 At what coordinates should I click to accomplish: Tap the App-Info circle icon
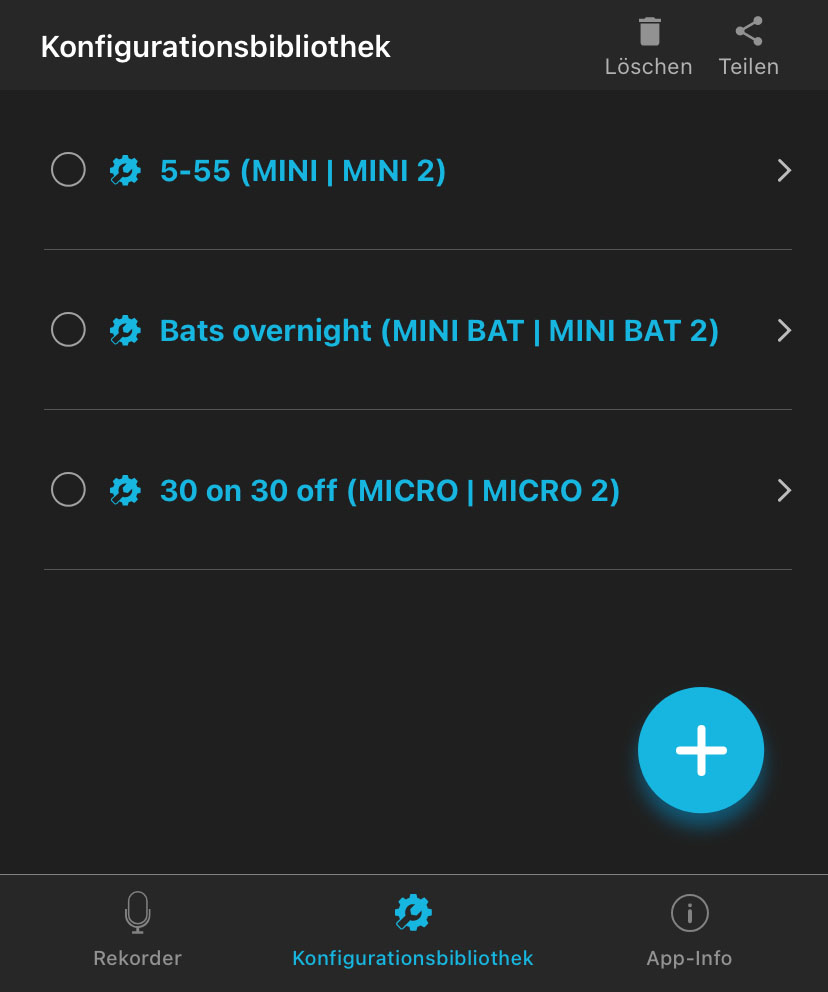point(689,912)
